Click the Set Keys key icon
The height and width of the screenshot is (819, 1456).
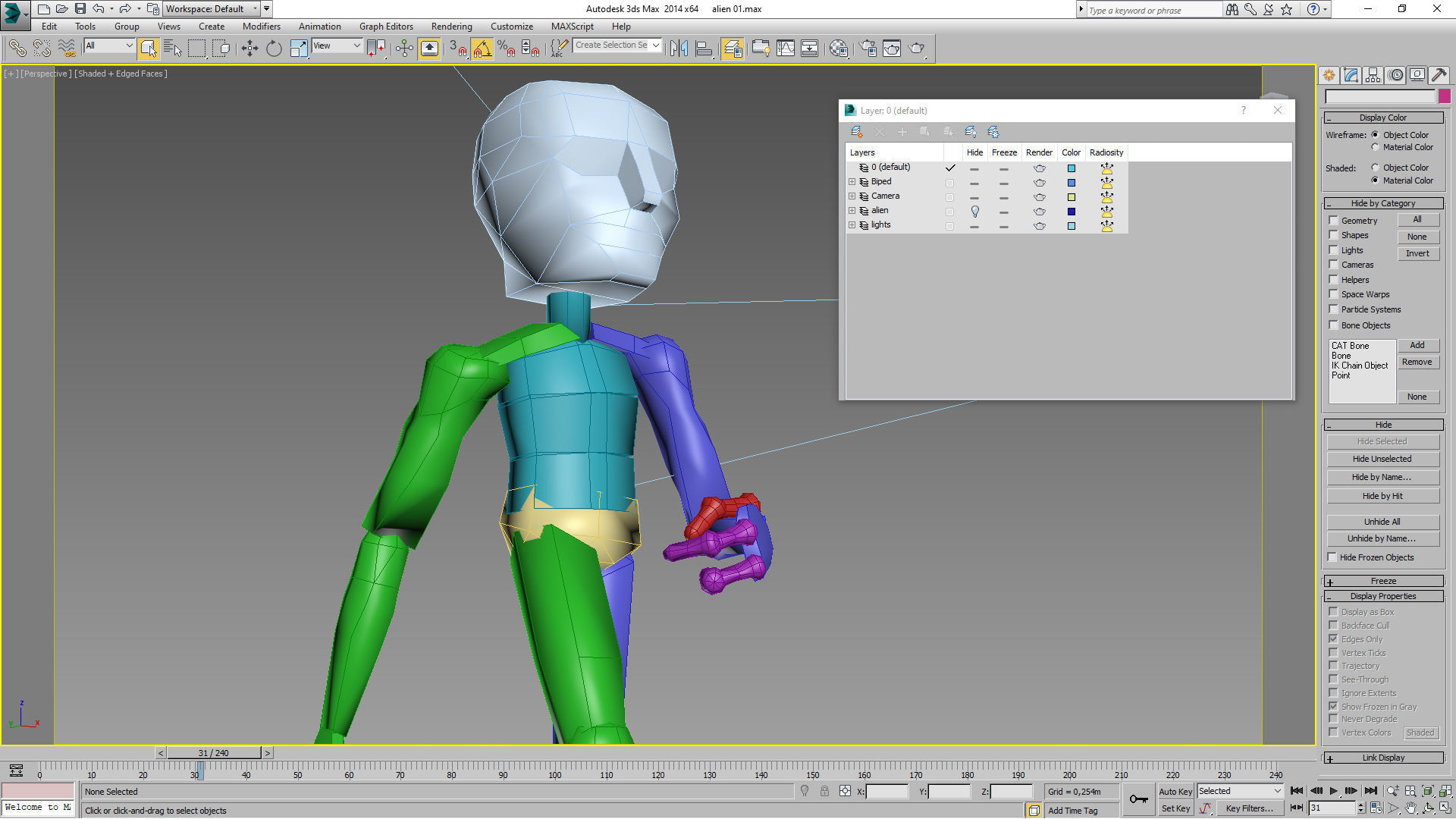tap(1138, 799)
